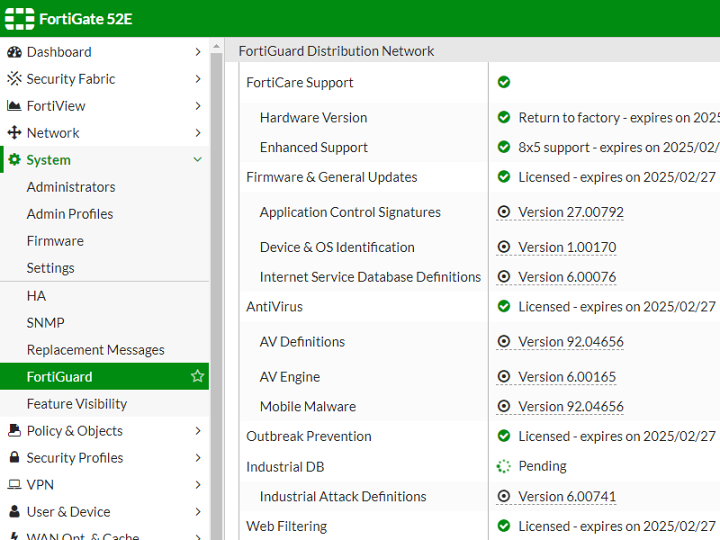720x540 pixels.
Task: Collapse the System menu chevron
Action: click(x=197, y=160)
